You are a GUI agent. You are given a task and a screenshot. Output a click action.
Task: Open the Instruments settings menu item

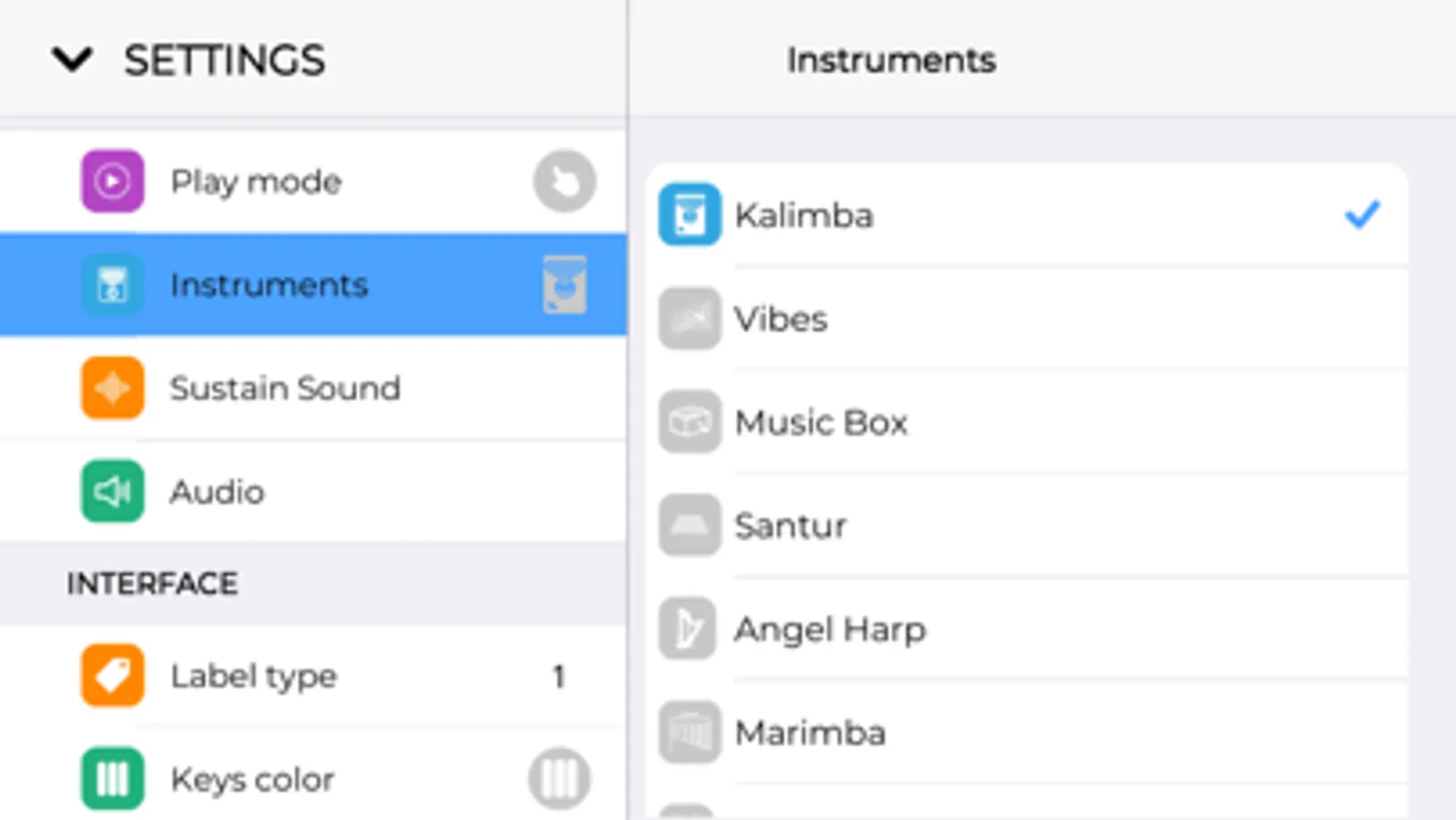pos(269,285)
